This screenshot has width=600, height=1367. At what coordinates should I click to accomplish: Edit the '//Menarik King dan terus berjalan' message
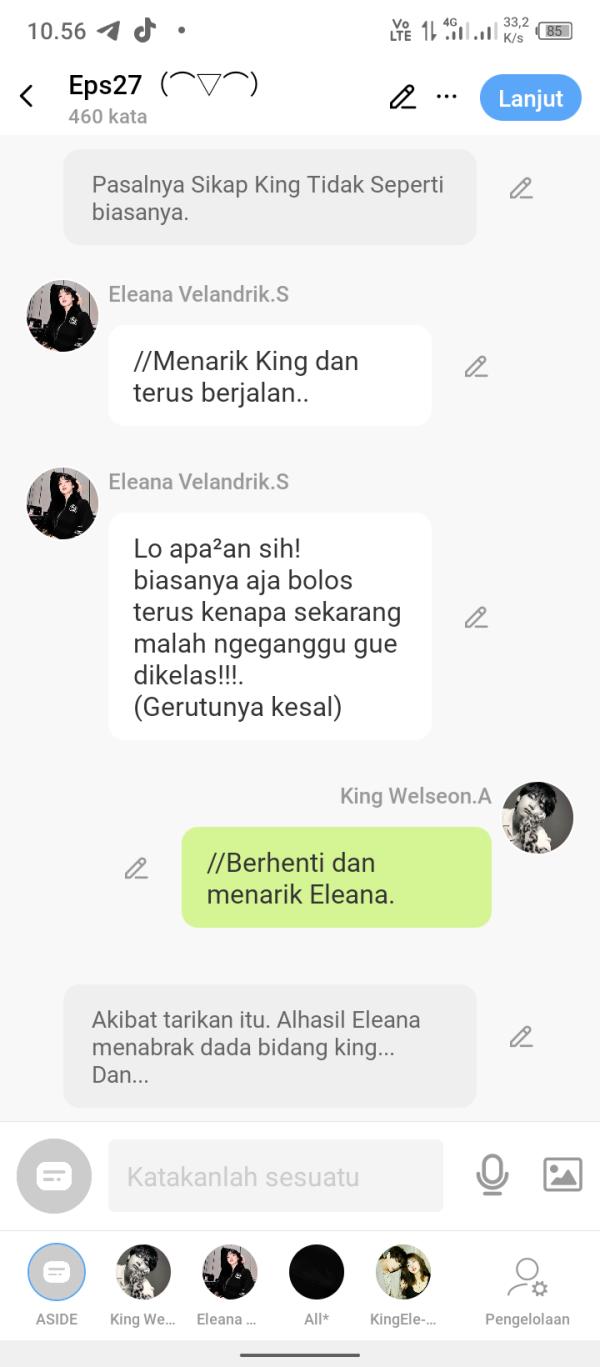pos(476,367)
